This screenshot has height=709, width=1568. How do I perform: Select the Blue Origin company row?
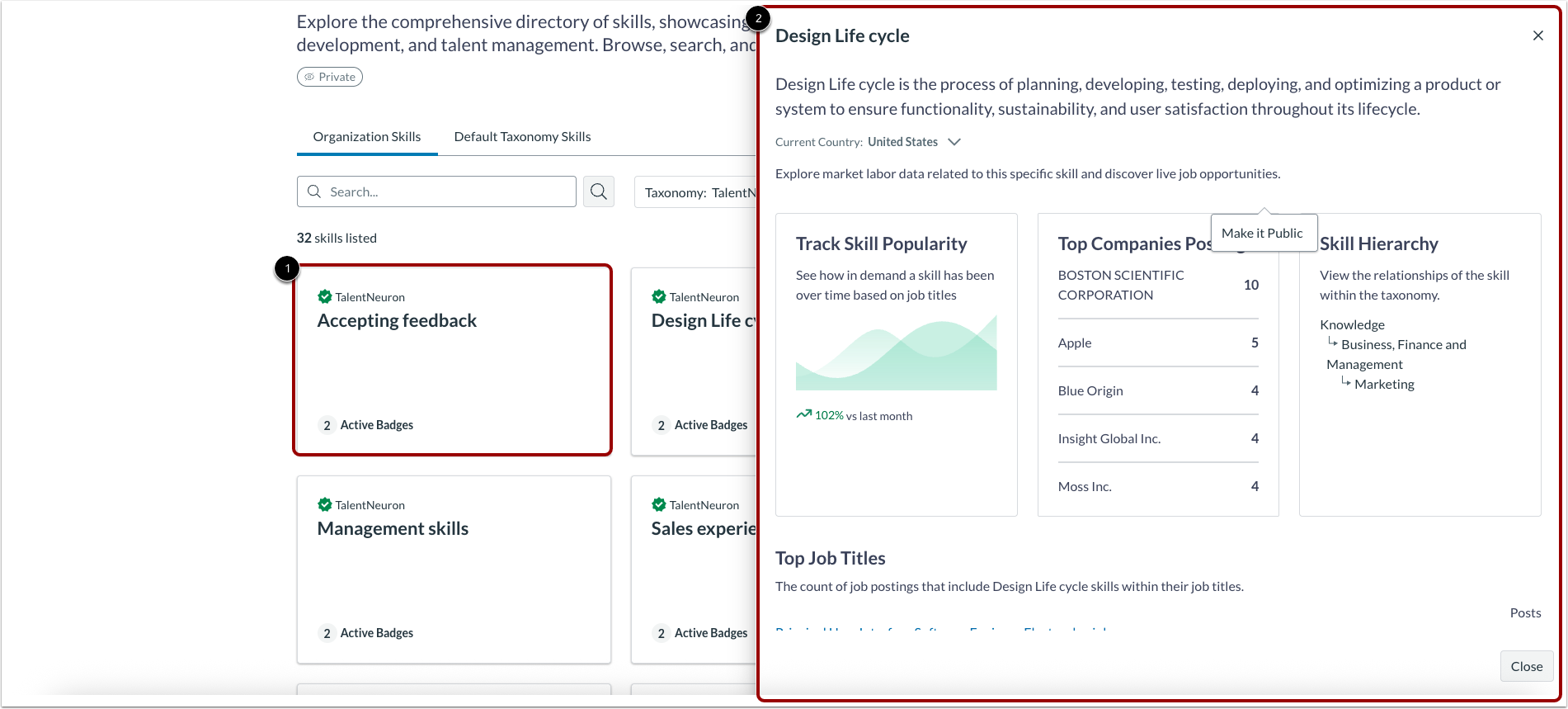(1158, 390)
